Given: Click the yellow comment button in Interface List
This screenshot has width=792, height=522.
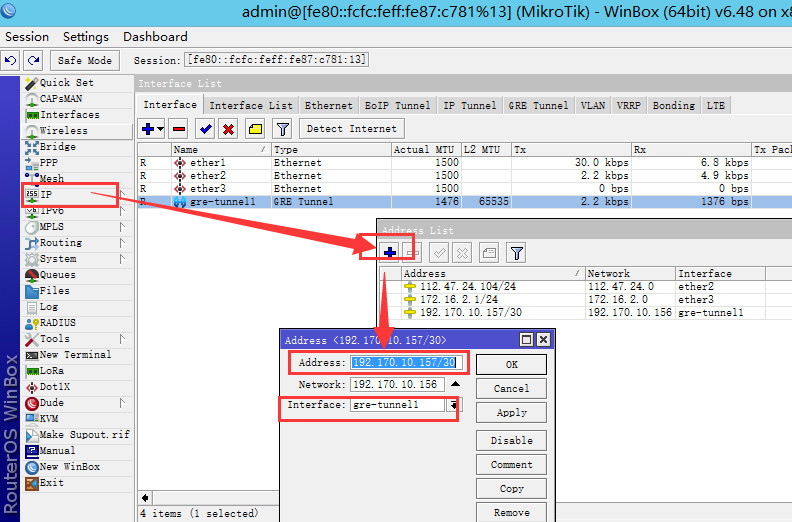Looking at the screenshot, I should (256, 129).
